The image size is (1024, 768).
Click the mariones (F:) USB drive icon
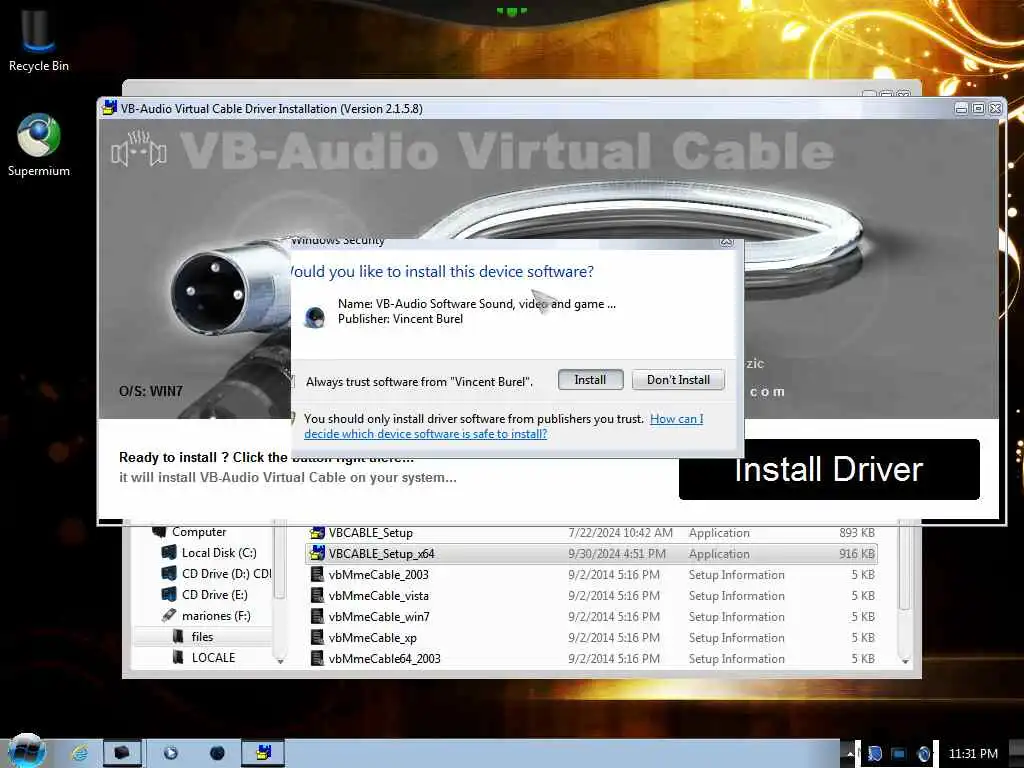coord(168,615)
